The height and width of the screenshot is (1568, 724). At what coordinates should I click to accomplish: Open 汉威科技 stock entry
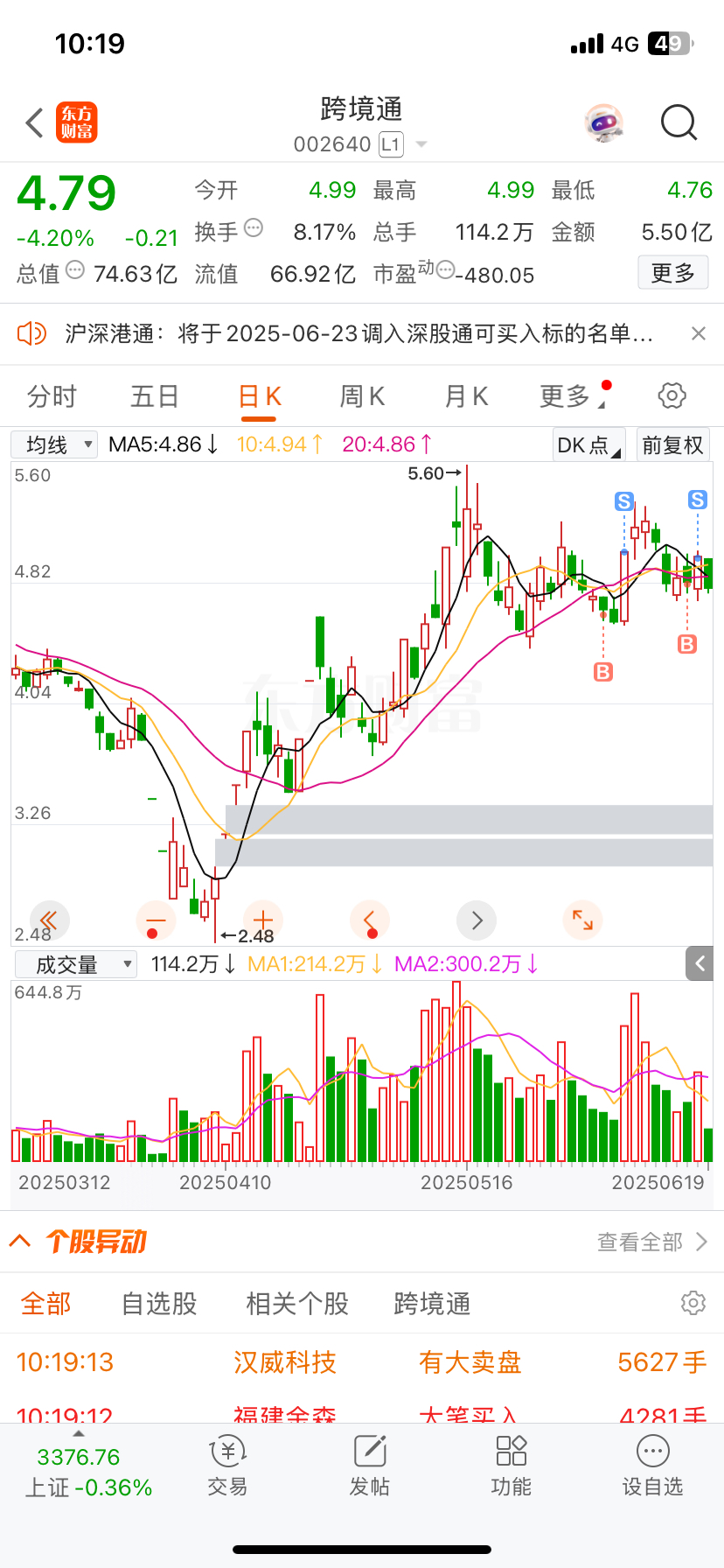pos(284,1361)
